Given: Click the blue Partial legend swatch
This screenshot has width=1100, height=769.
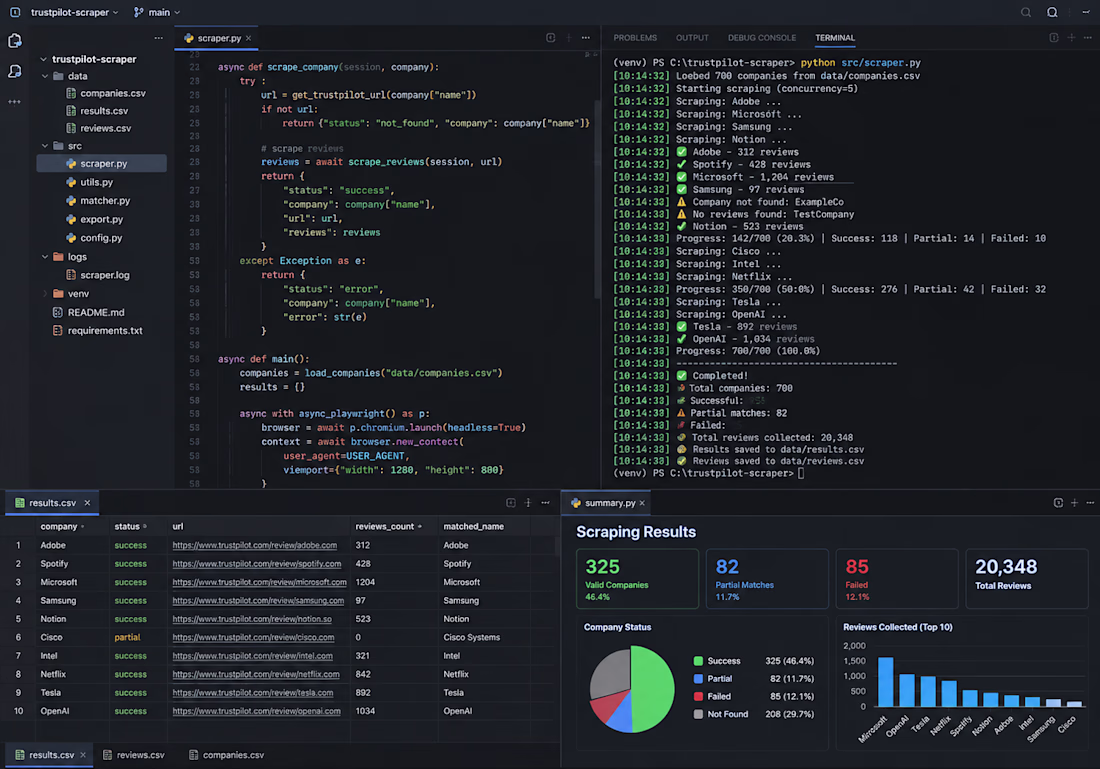Looking at the screenshot, I should click(x=698, y=678).
